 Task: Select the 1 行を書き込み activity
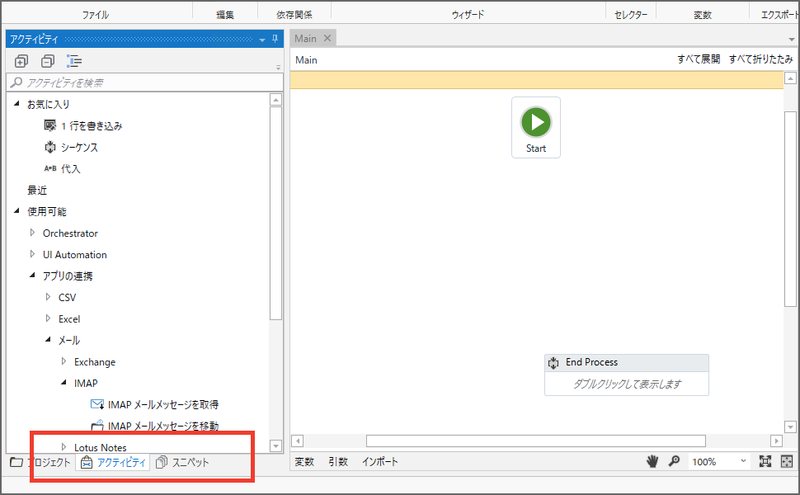tap(83, 126)
